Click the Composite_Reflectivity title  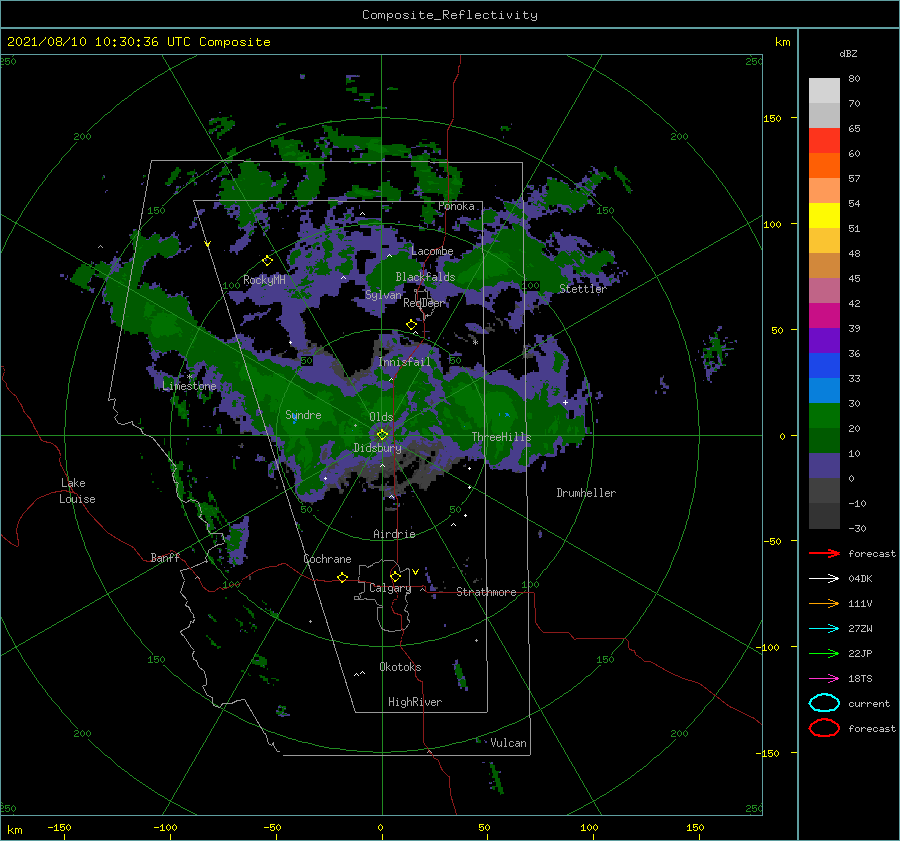tap(450, 15)
